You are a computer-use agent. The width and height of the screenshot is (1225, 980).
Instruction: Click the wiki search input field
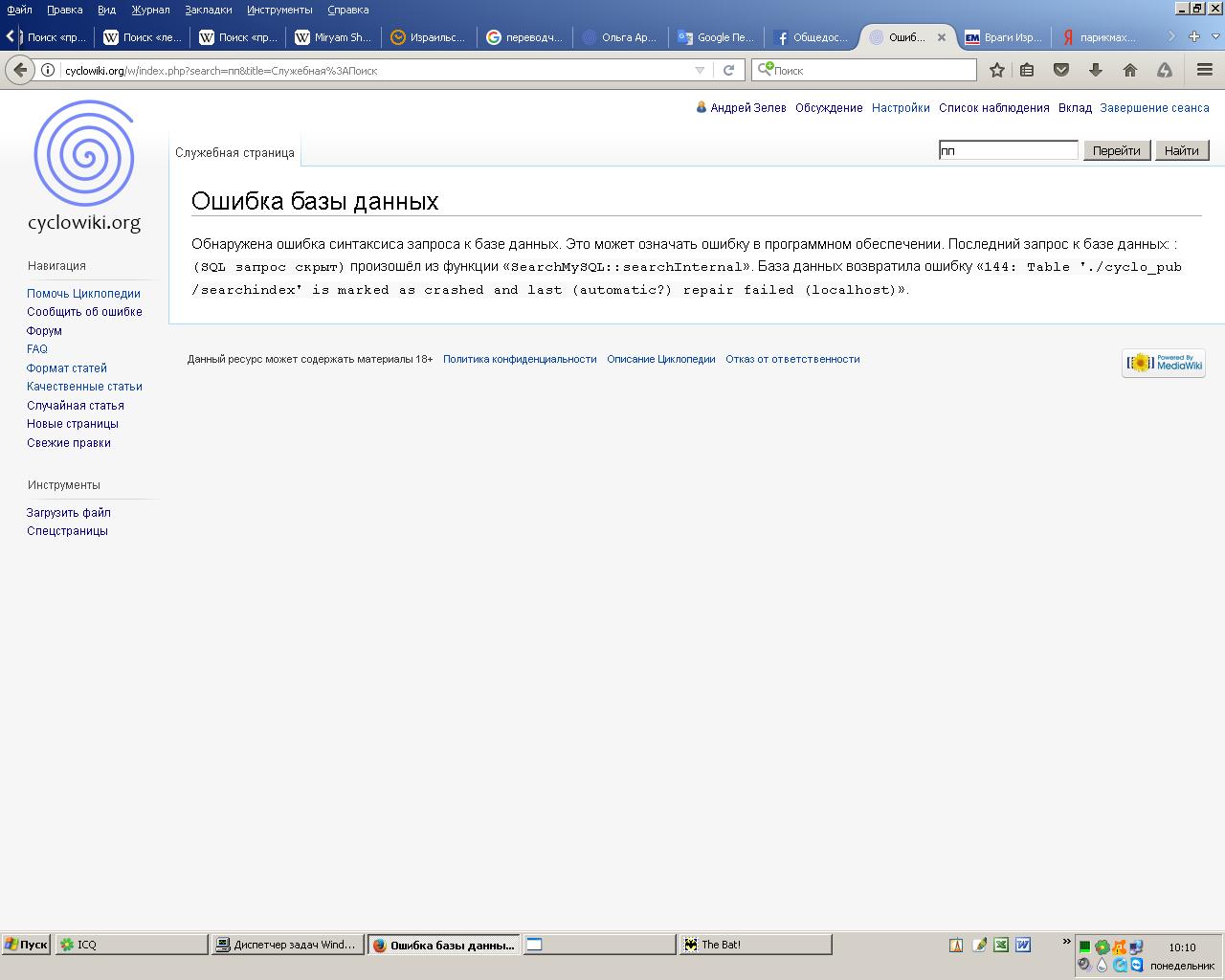(1008, 150)
